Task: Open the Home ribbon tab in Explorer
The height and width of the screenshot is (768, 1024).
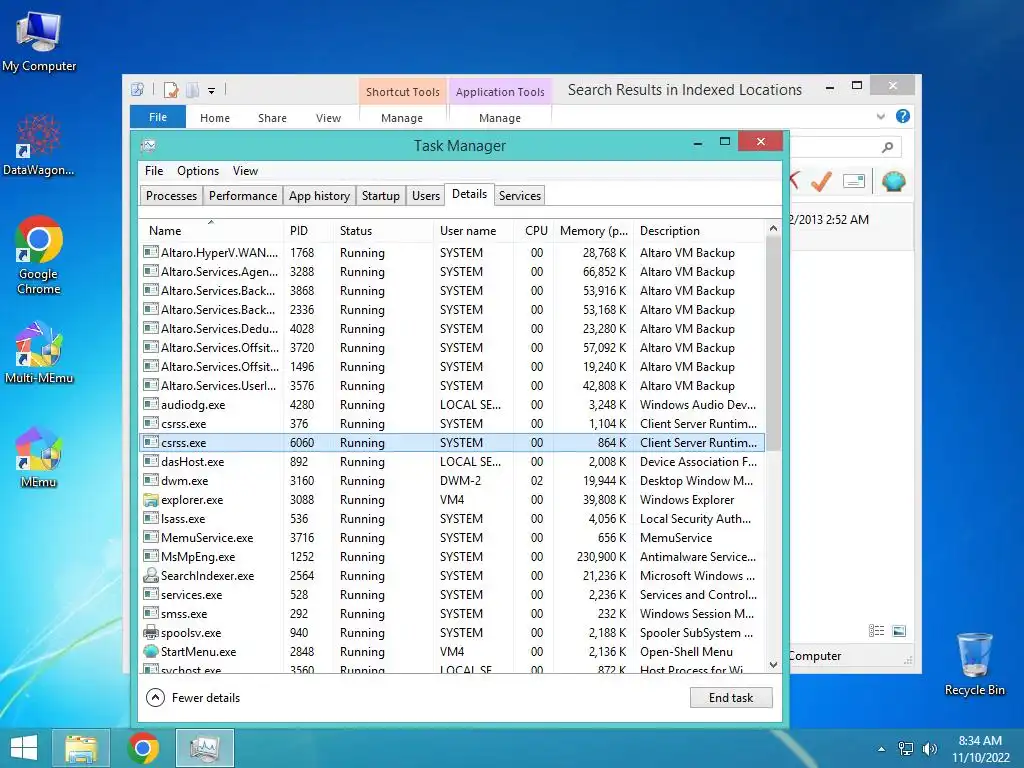Action: [x=215, y=118]
